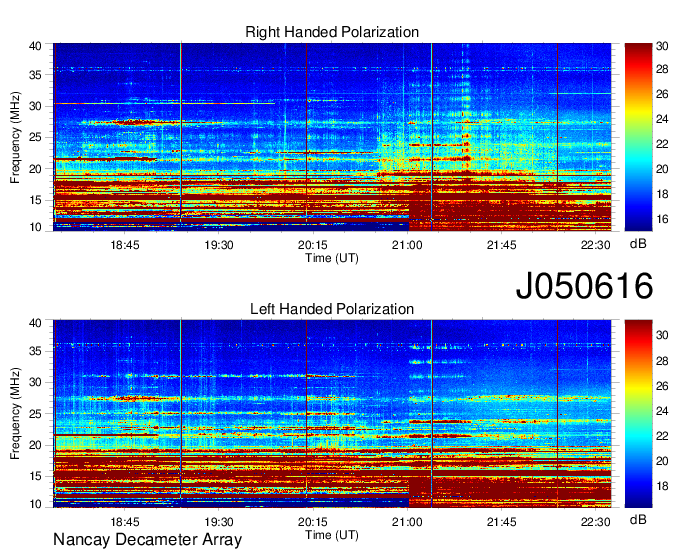Click the "Nancay Decameter Array" caption

pyautogui.click(x=147, y=540)
